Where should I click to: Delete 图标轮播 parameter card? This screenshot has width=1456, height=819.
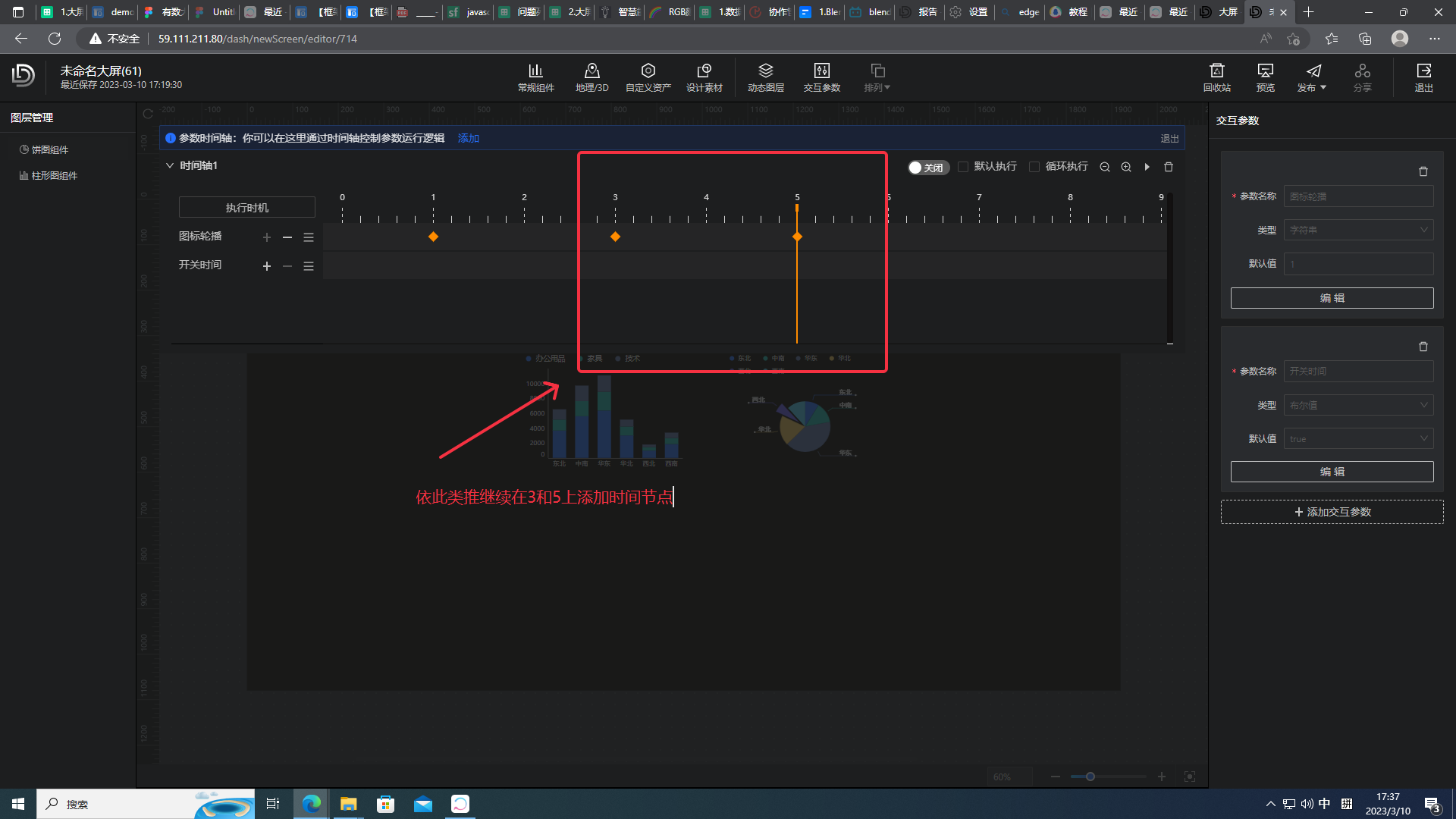tap(1423, 171)
